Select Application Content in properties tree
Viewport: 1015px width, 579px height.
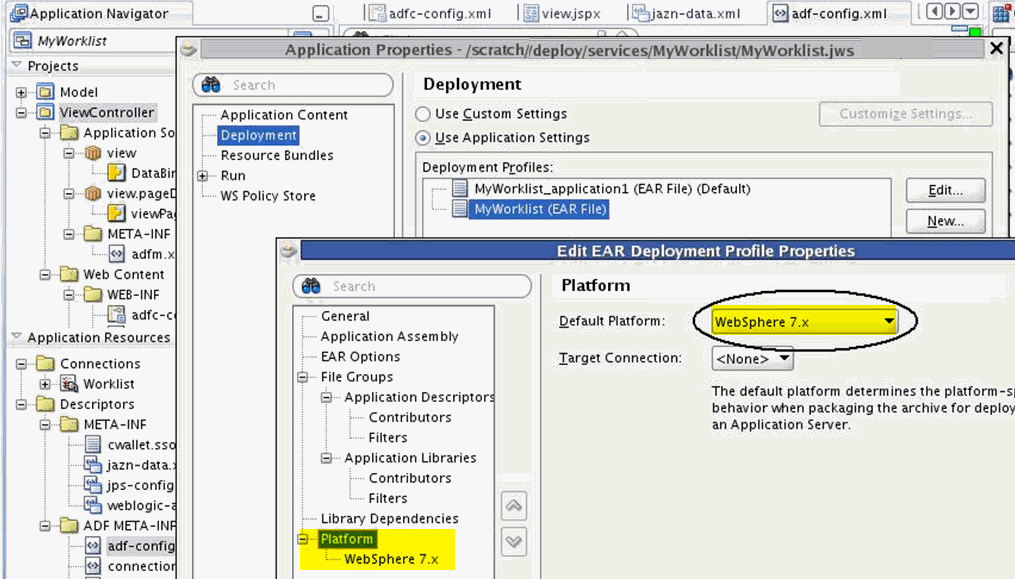click(x=284, y=115)
